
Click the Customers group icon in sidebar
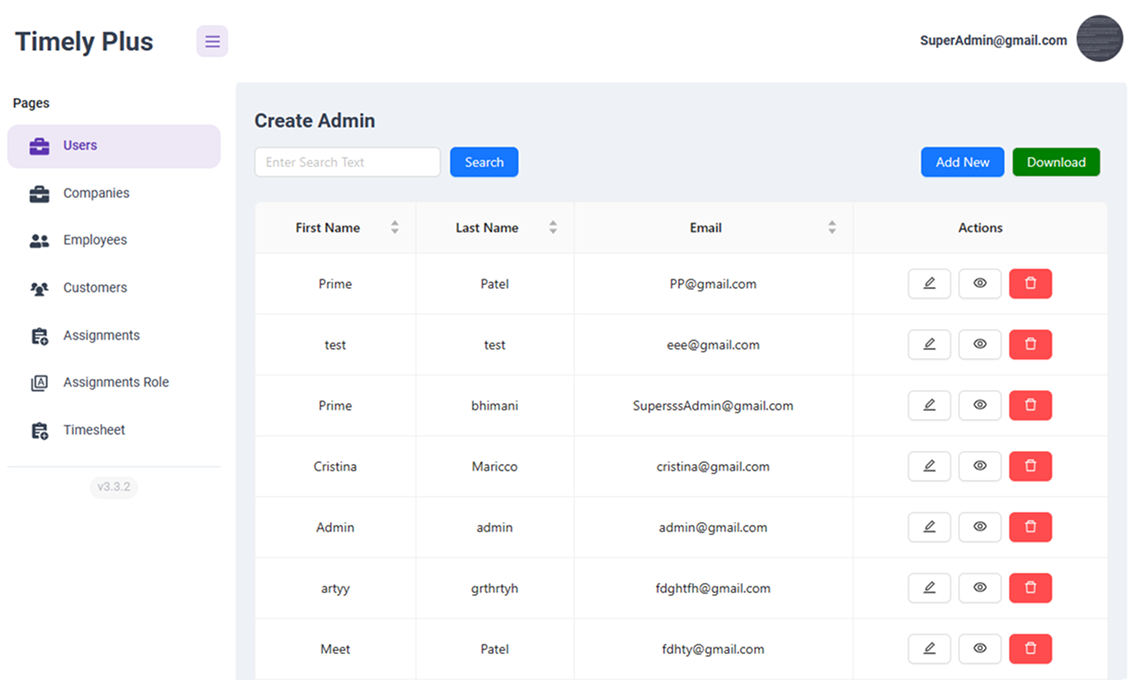38,288
